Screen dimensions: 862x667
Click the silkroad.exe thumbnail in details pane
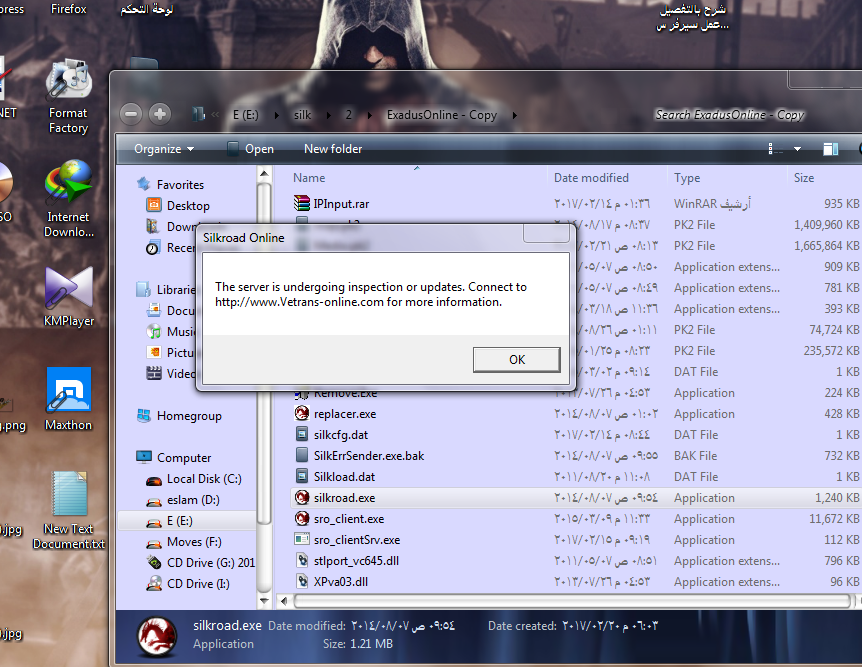[157, 636]
